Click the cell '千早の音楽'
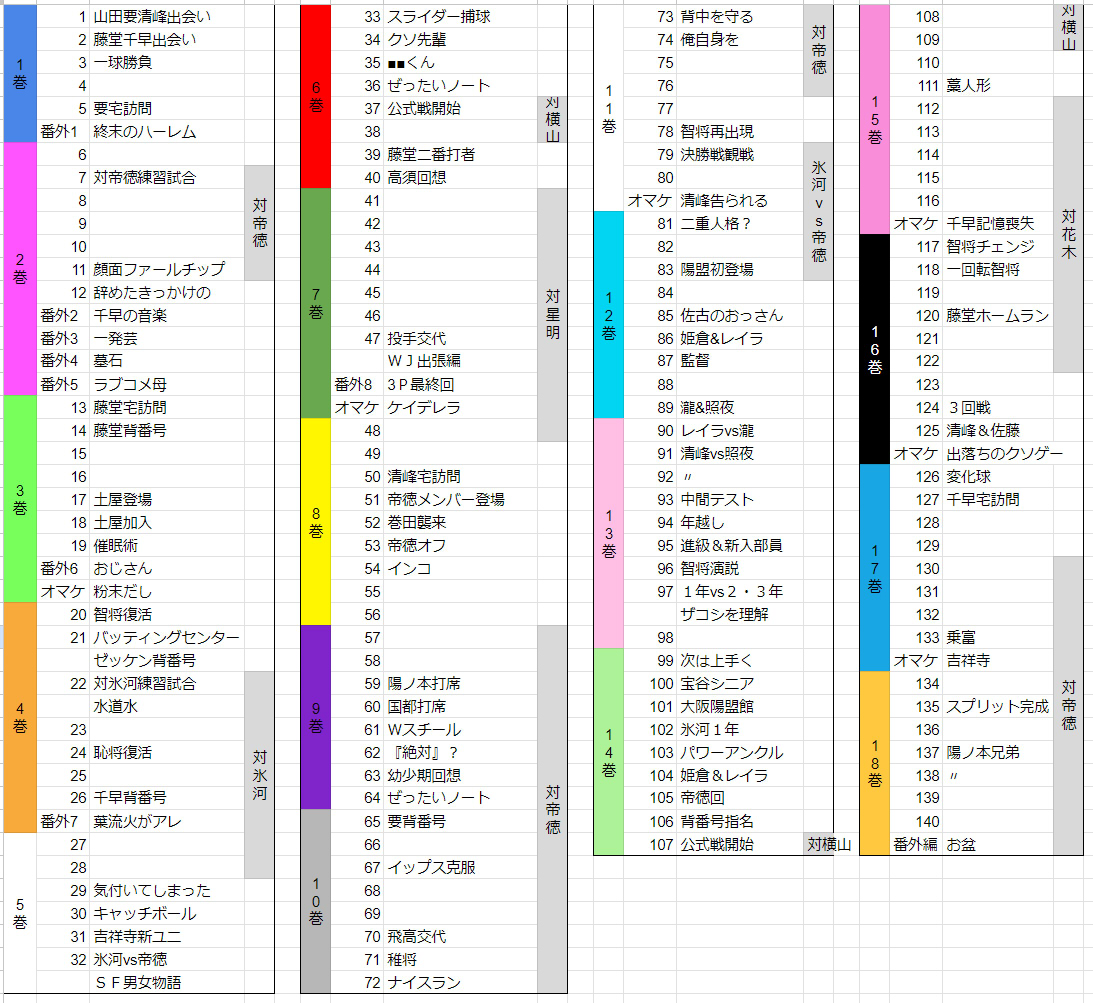 point(167,316)
